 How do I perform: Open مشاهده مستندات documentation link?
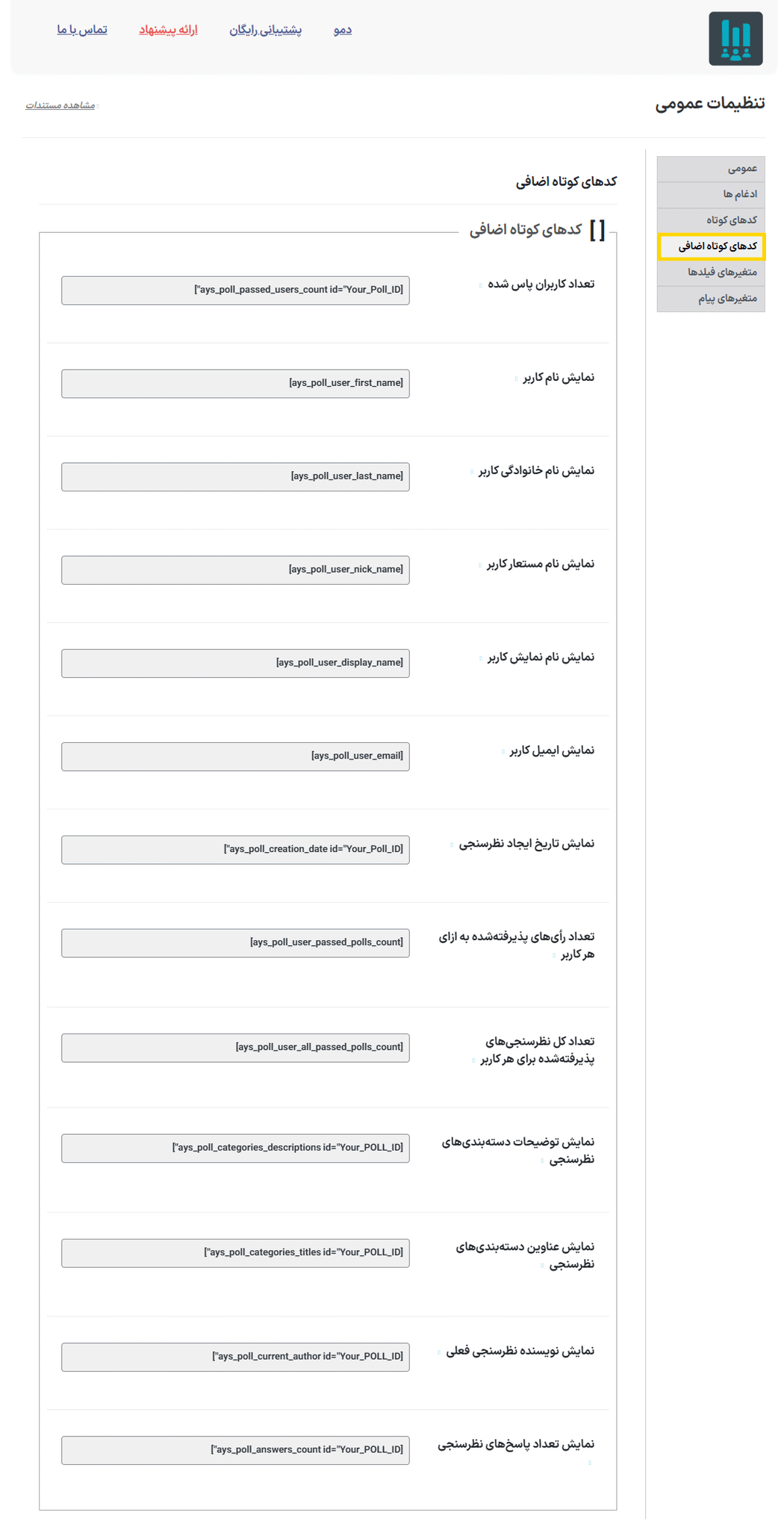(x=60, y=105)
